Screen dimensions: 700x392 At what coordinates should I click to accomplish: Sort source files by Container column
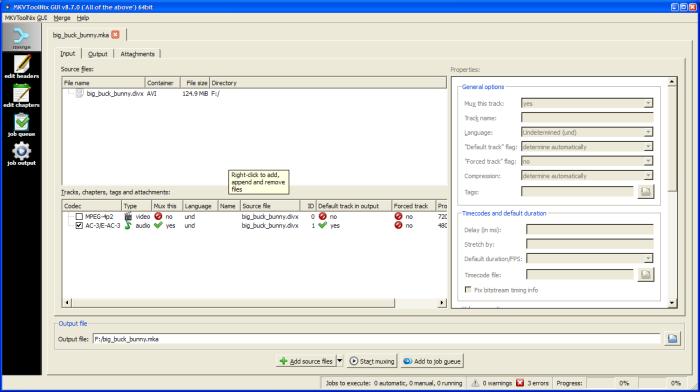tap(162, 83)
